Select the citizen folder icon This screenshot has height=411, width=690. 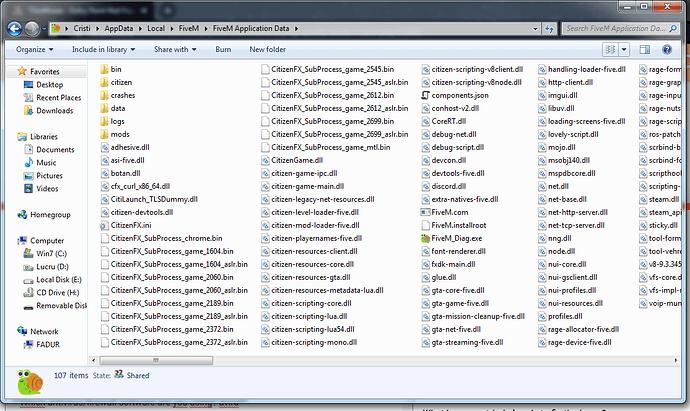104,82
